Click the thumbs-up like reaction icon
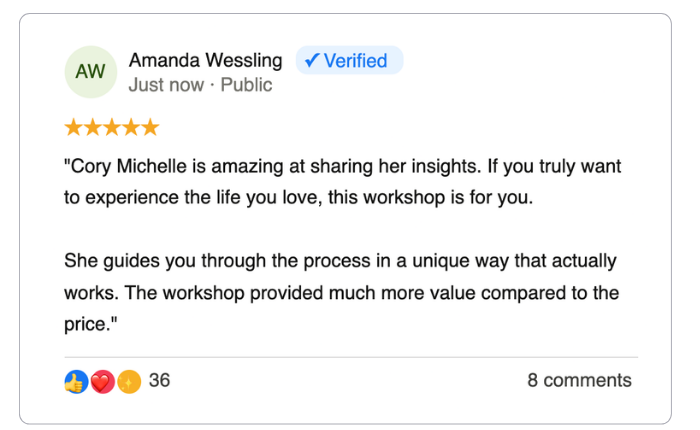Screen dimensions: 700x430 coord(76,381)
